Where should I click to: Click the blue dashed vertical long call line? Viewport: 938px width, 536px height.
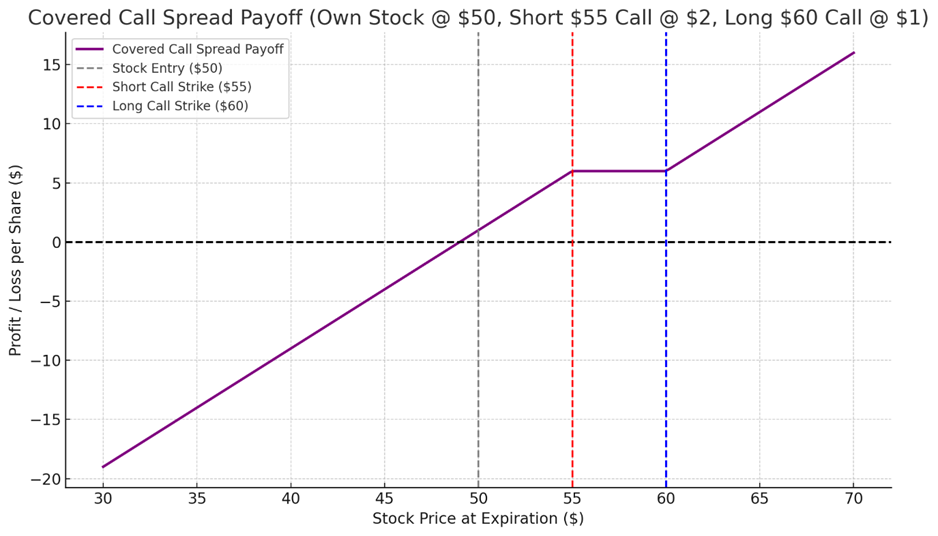point(666,350)
